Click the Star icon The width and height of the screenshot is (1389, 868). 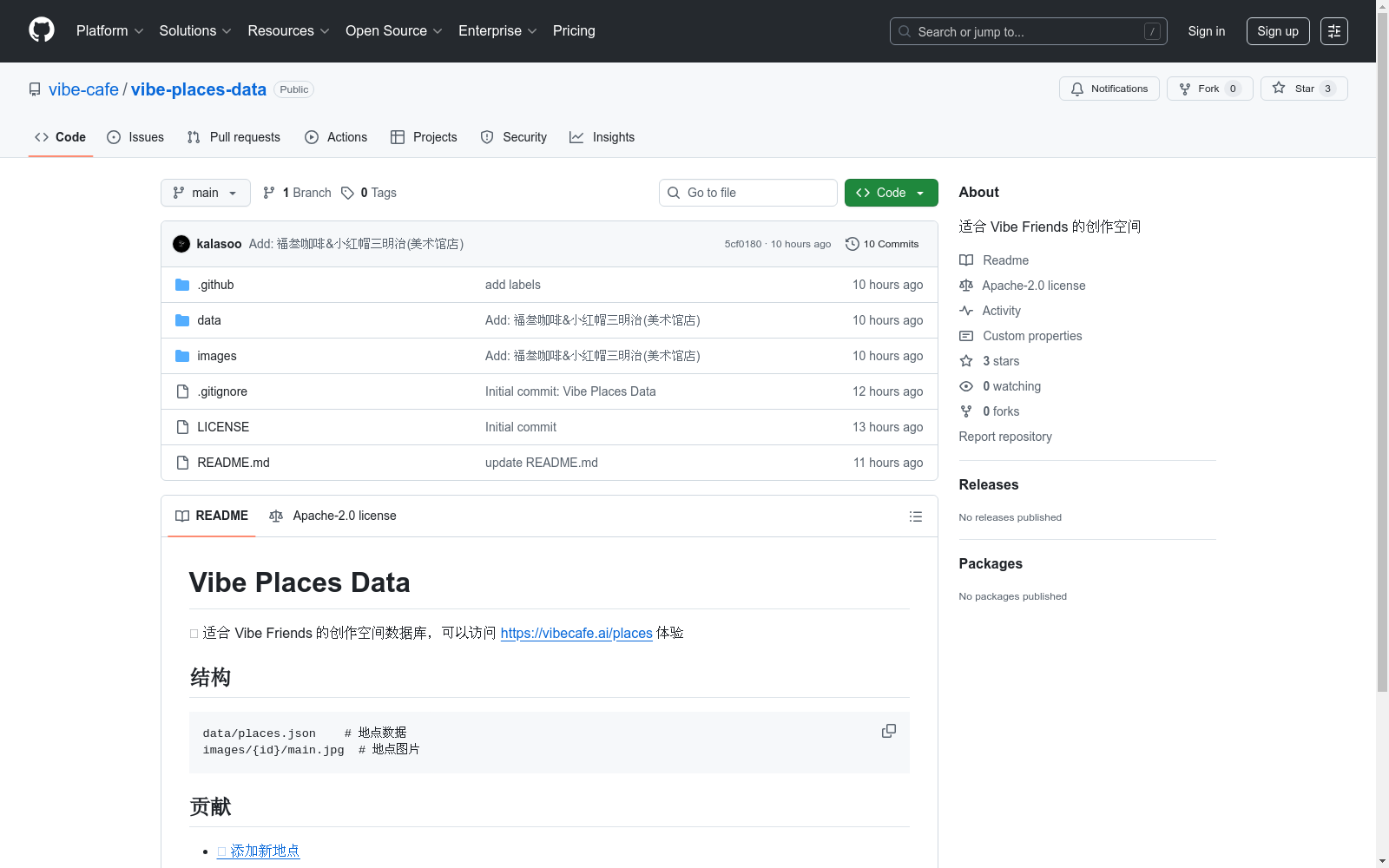pos(1279,88)
